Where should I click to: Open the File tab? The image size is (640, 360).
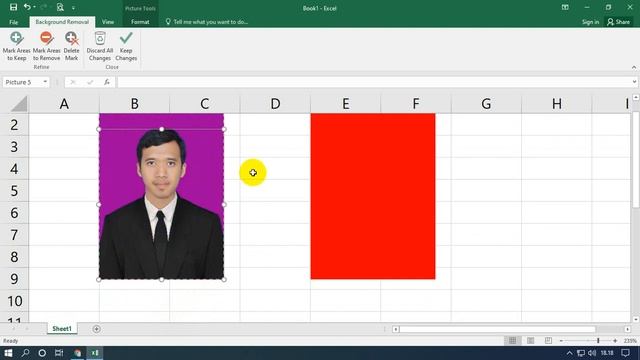(13, 22)
